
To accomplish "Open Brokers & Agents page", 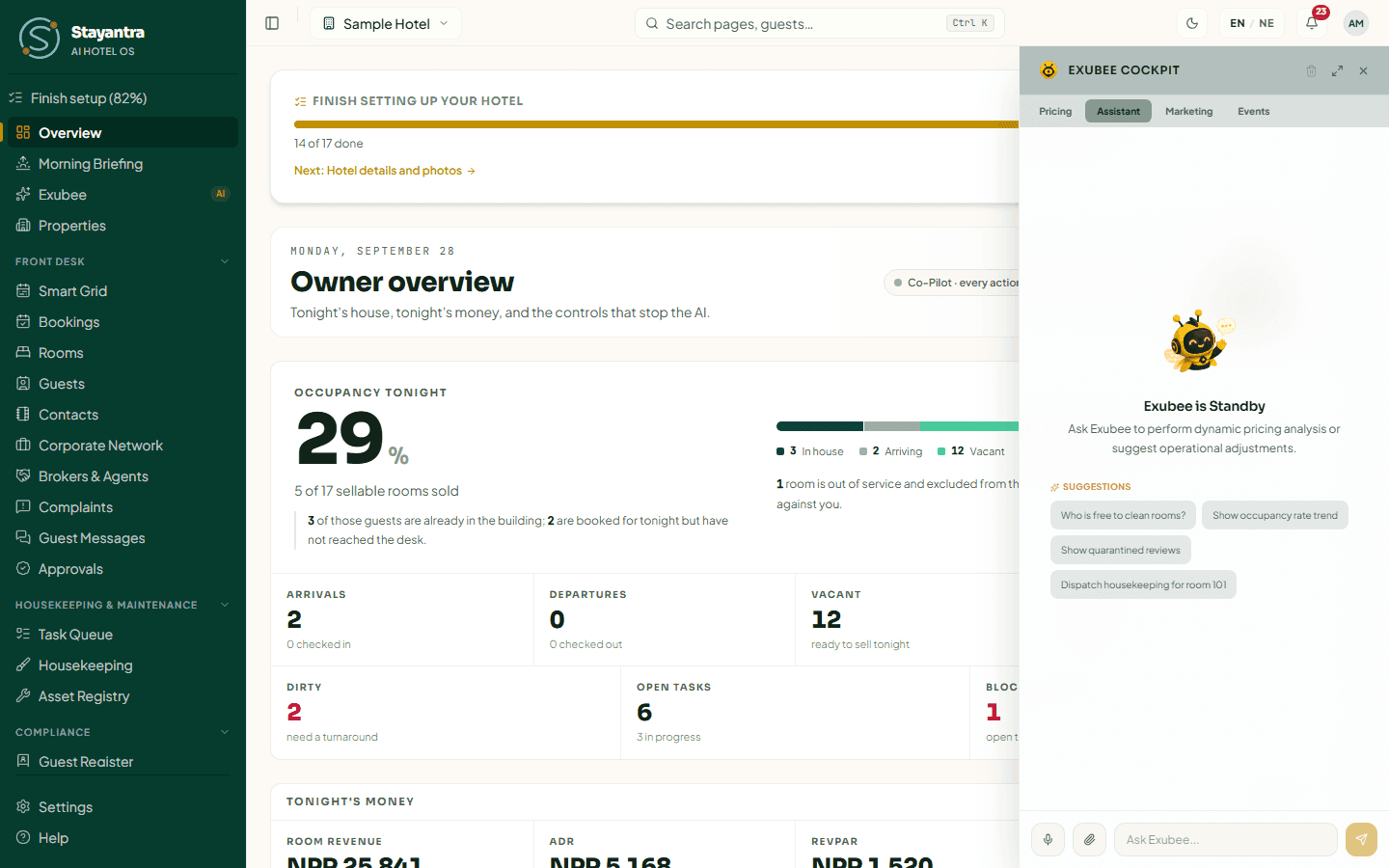I will pos(123,476).
